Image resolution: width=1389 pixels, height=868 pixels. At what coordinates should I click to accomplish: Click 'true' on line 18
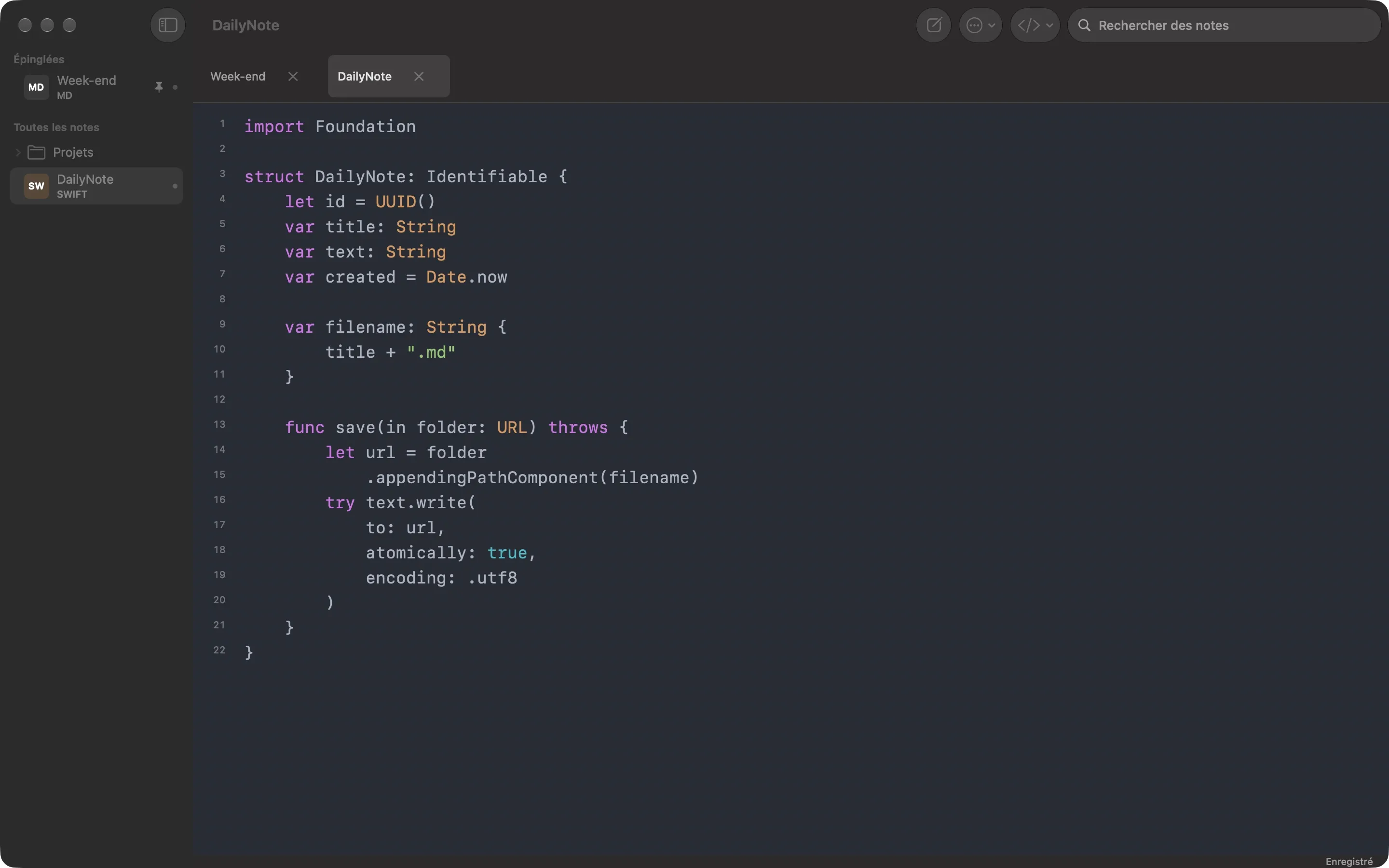coord(507,553)
